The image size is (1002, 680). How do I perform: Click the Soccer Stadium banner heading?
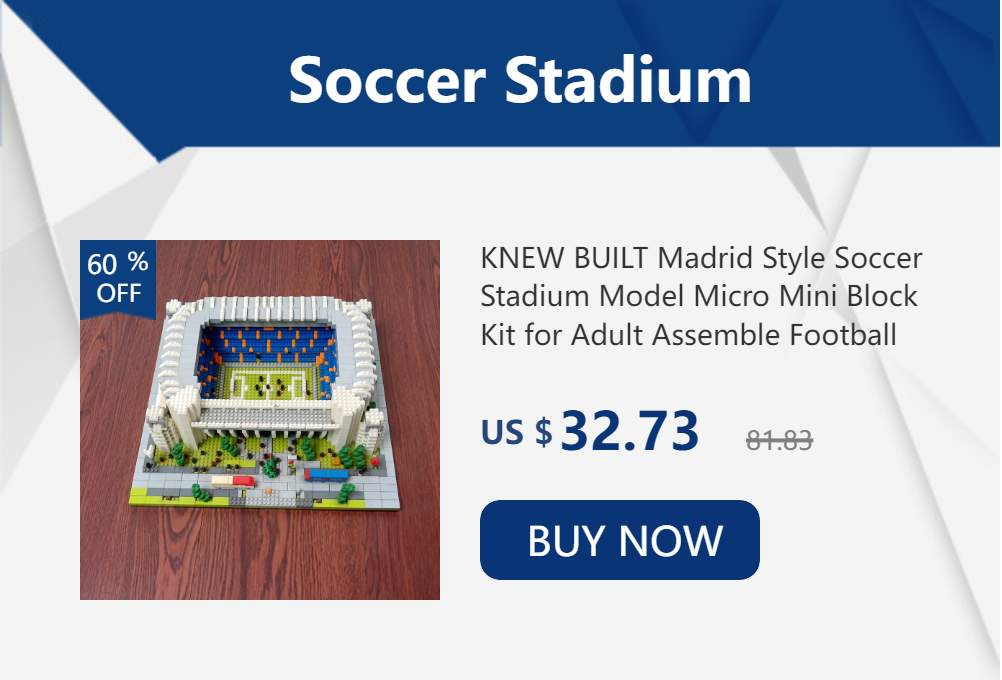click(520, 80)
